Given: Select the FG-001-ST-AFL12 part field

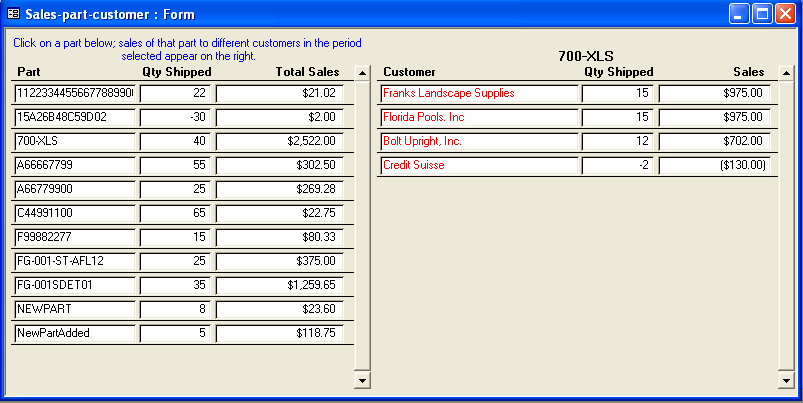Looking at the screenshot, I should tap(75, 261).
